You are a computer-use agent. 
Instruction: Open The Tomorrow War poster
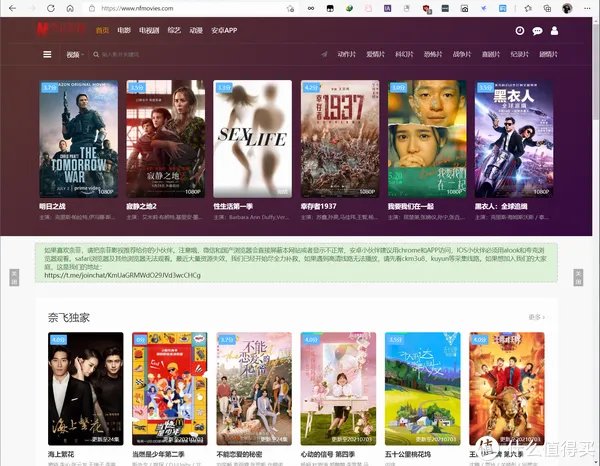[x=79, y=139]
